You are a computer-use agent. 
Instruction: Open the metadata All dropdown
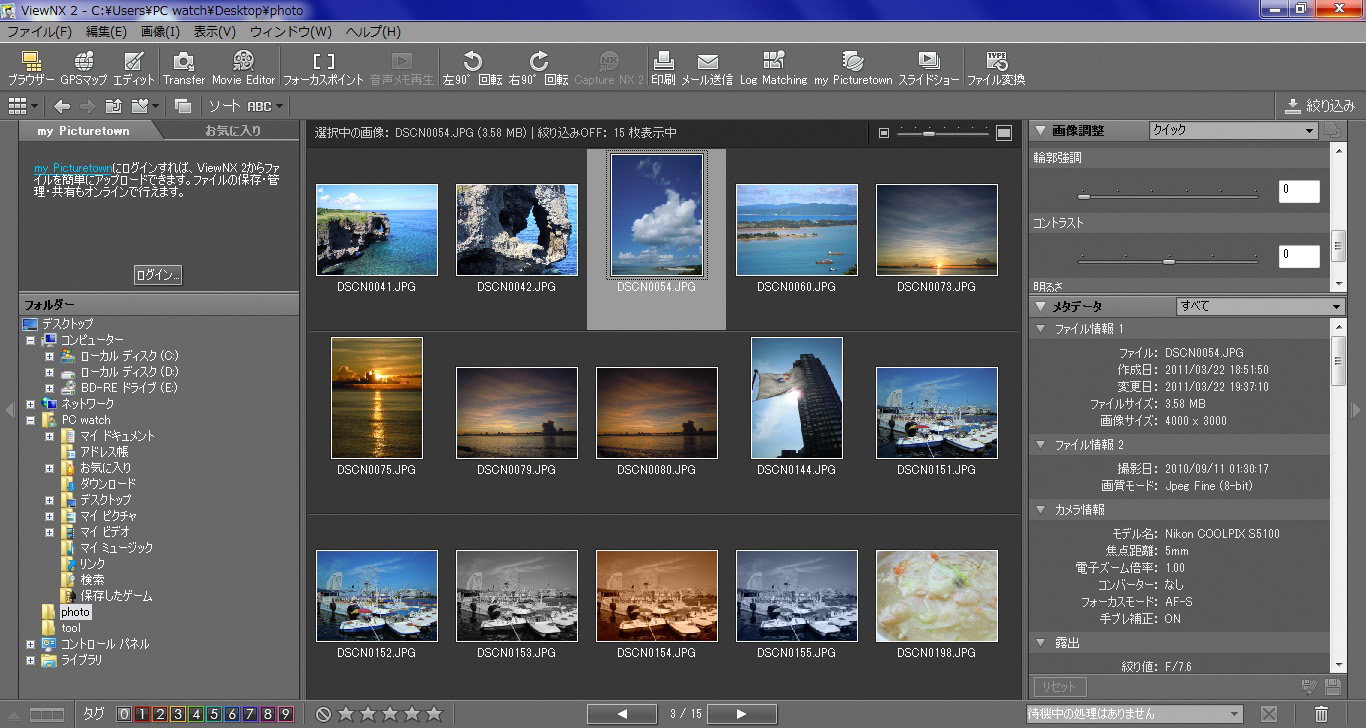point(1260,306)
